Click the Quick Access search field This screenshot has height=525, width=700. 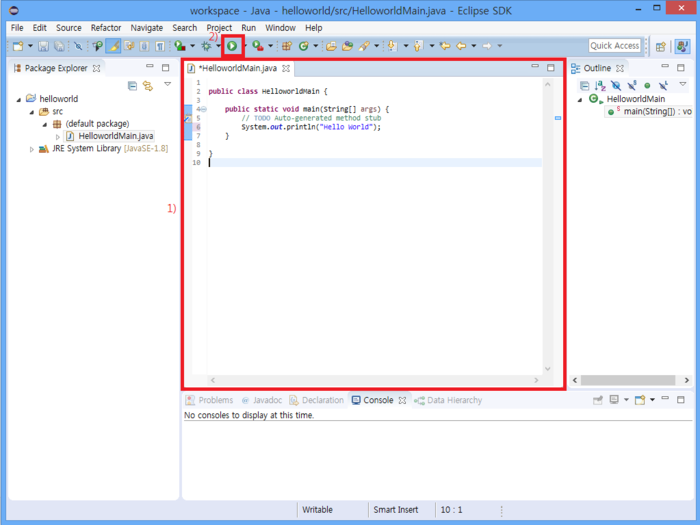click(x=615, y=46)
